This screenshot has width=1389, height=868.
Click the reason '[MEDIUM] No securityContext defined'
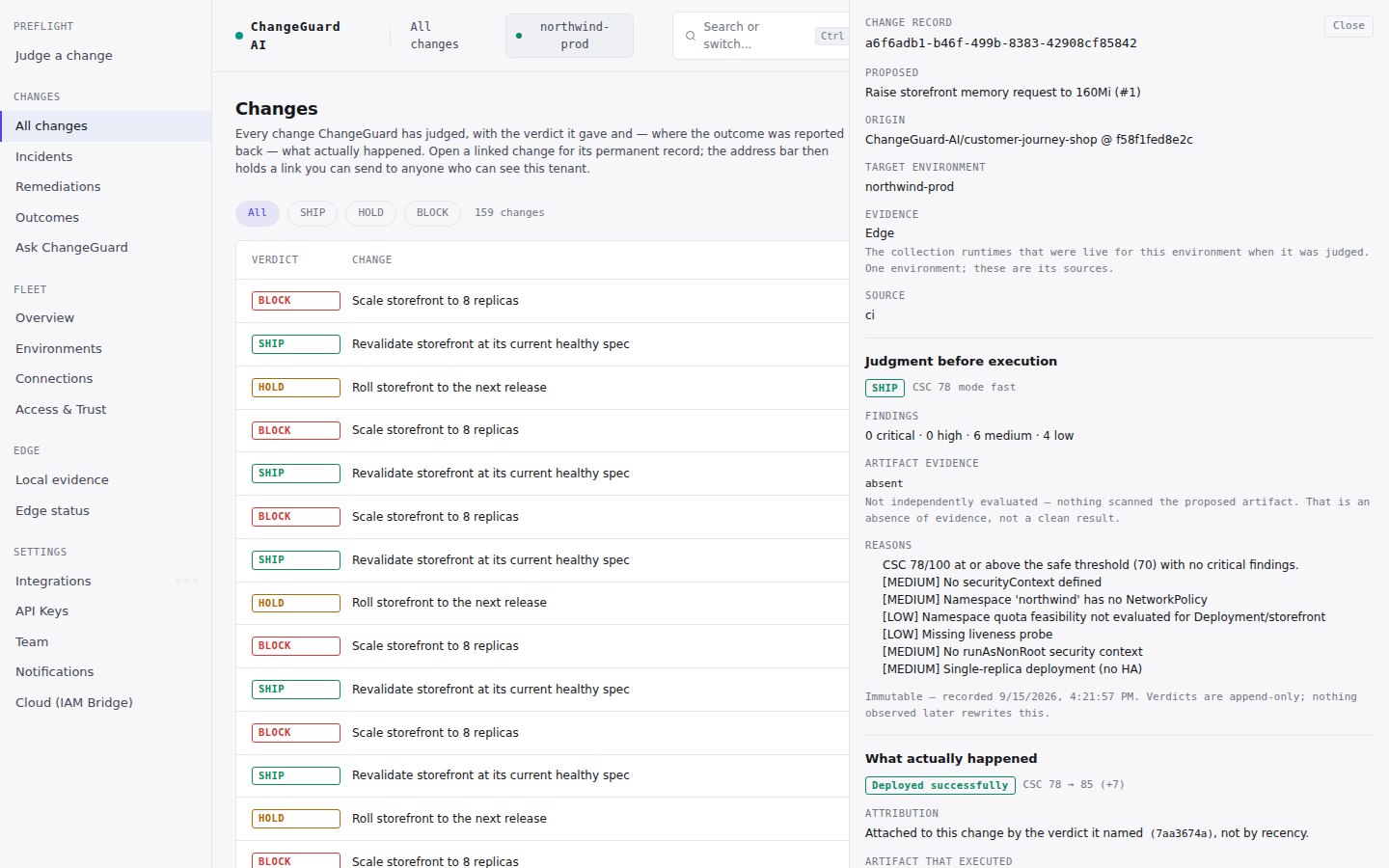(992, 583)
